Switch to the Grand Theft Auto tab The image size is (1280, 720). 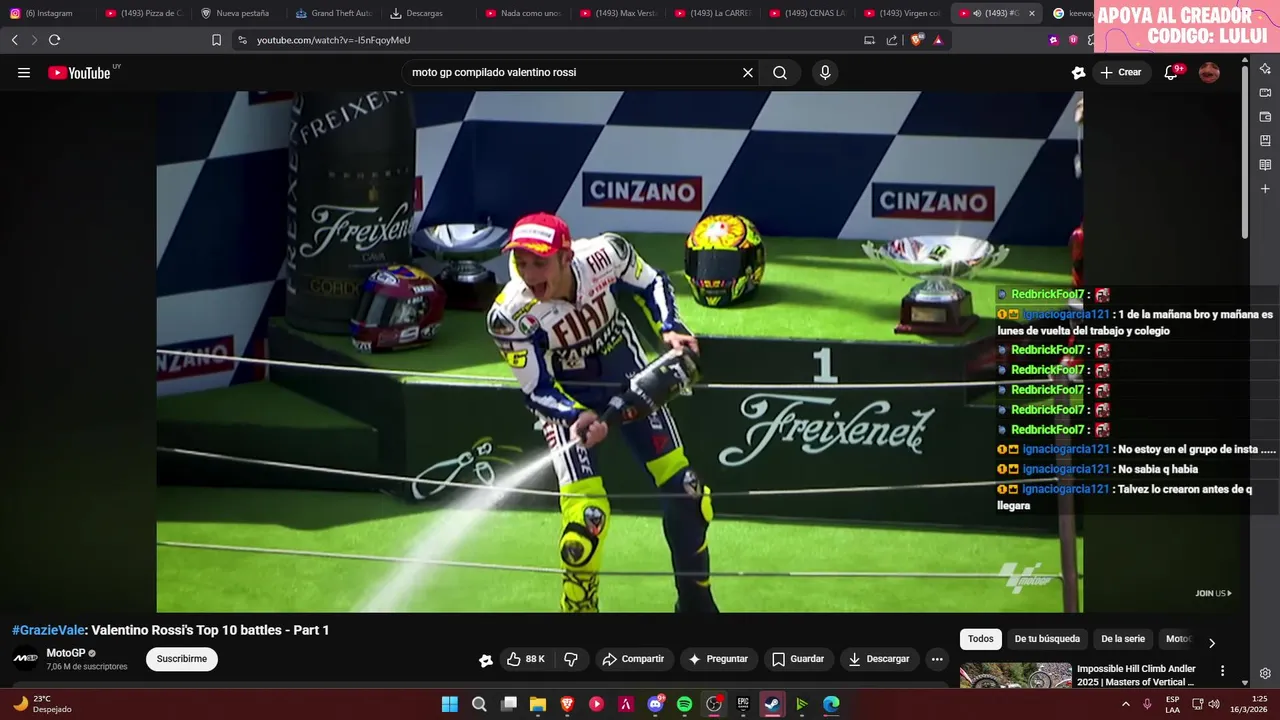click(335, 13)
